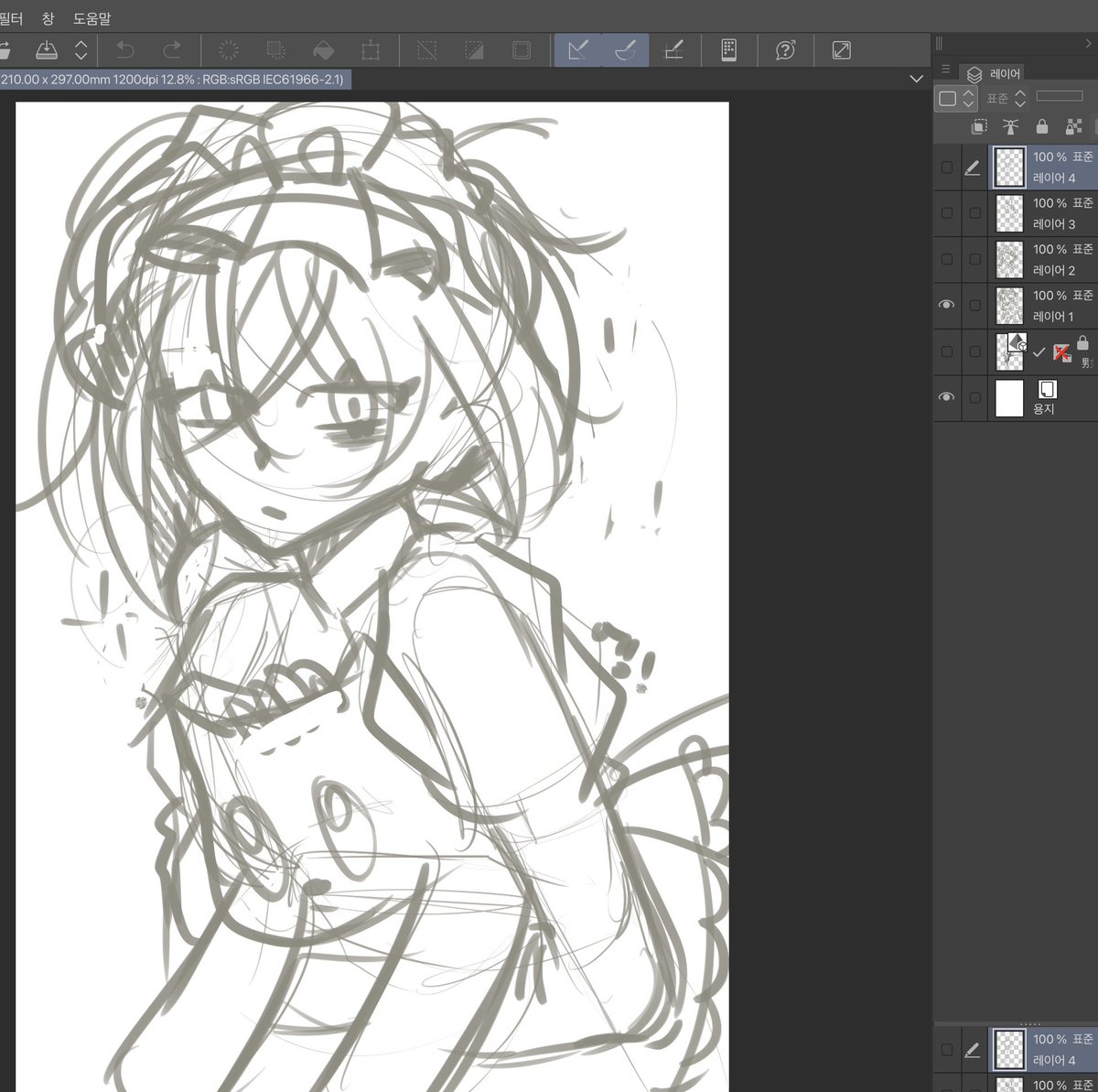Screen dimensions: 1098x1092
Task: Click the Set as Reference Layer lighthouse icon
Action: click(x=1010, y=127)
